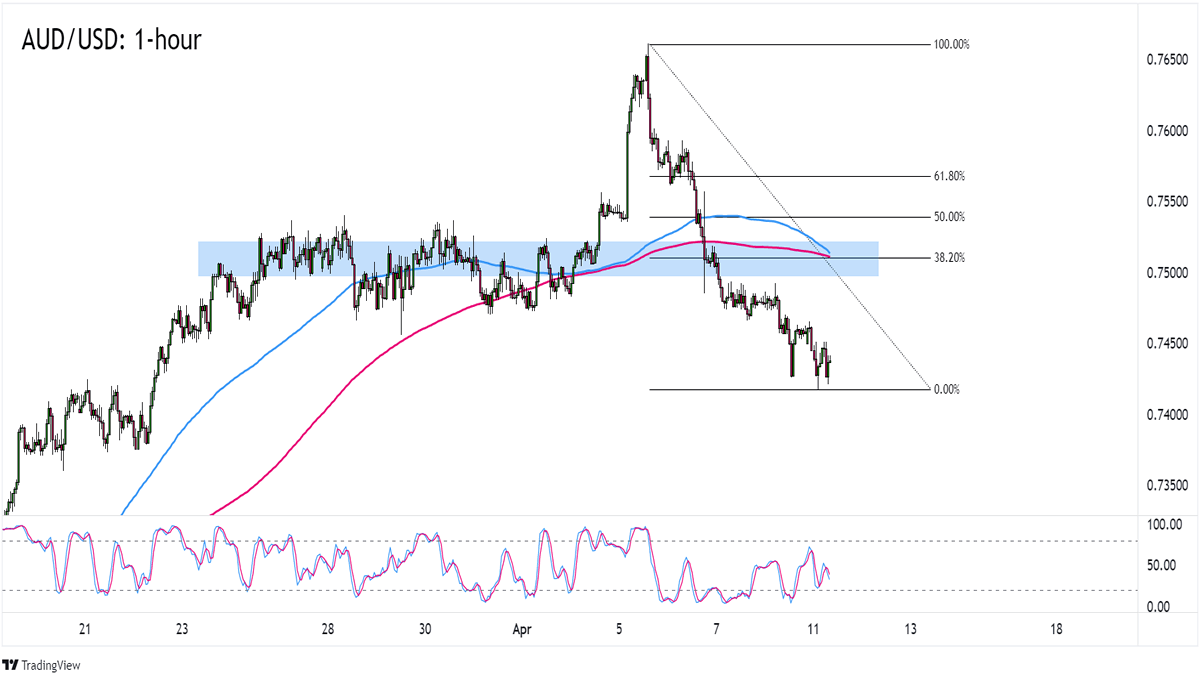Click the 0.74500 price axis label

click(x=1168, y=344)
